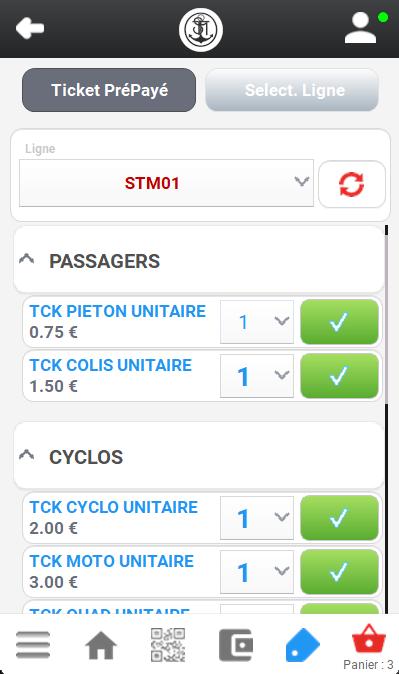Open the user profile icon
This screenshot has height=674, width=399.
[x=361, y=28]
